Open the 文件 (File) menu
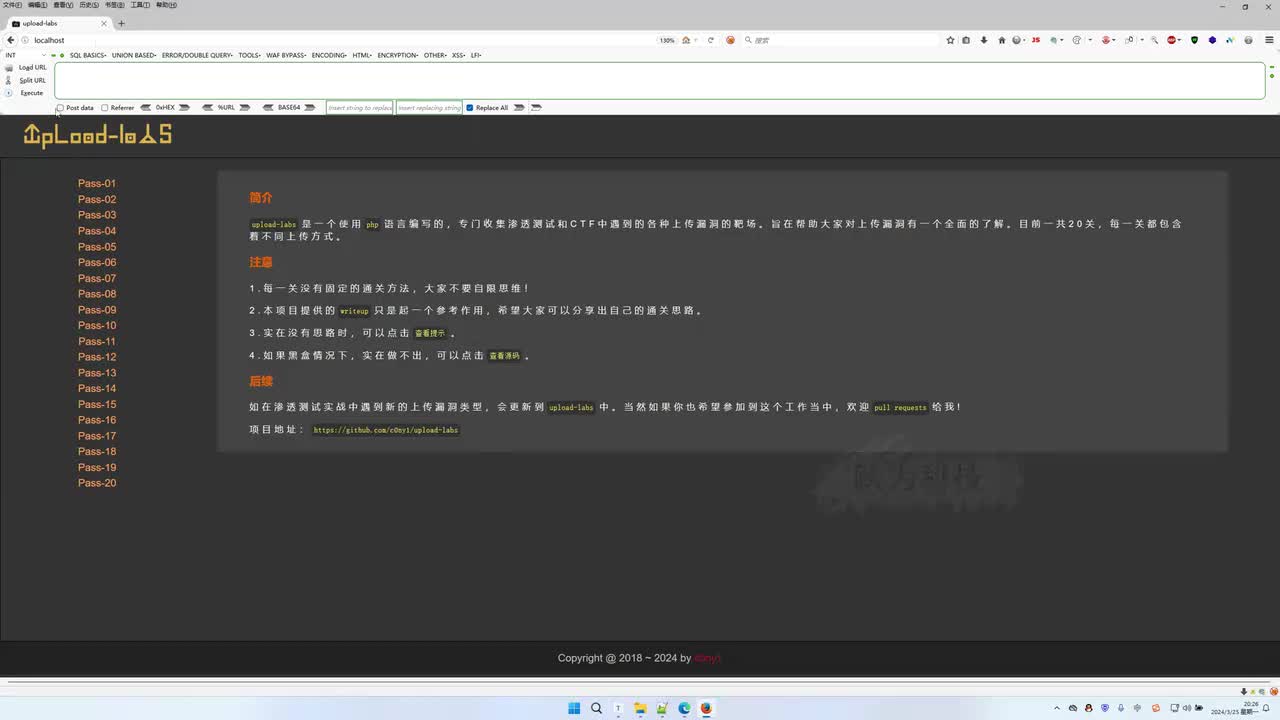Image resolution: width=1280 pixels, height=720 pixels. click(12, 5)
